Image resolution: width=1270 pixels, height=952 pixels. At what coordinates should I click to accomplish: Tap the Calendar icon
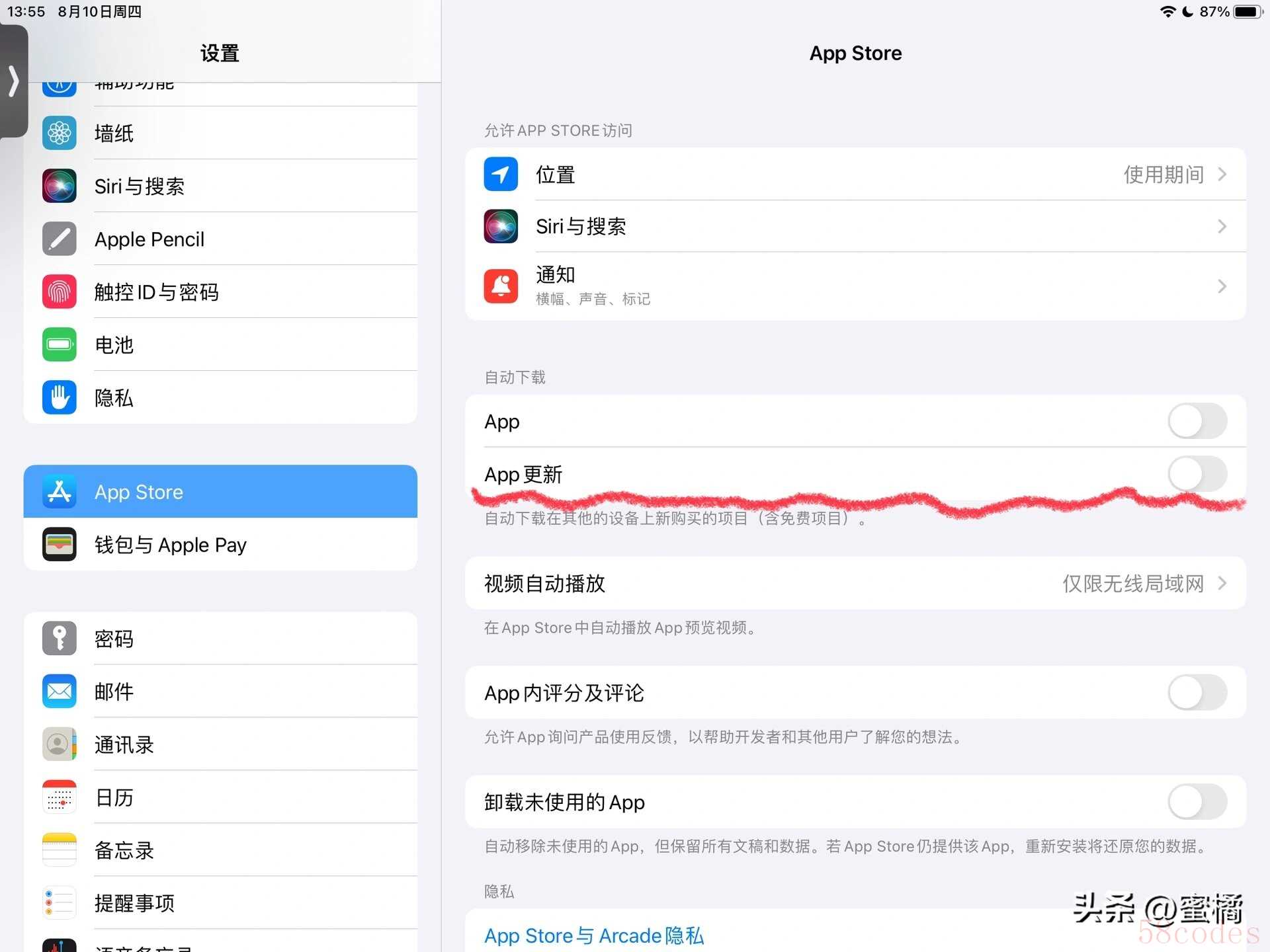60,797
